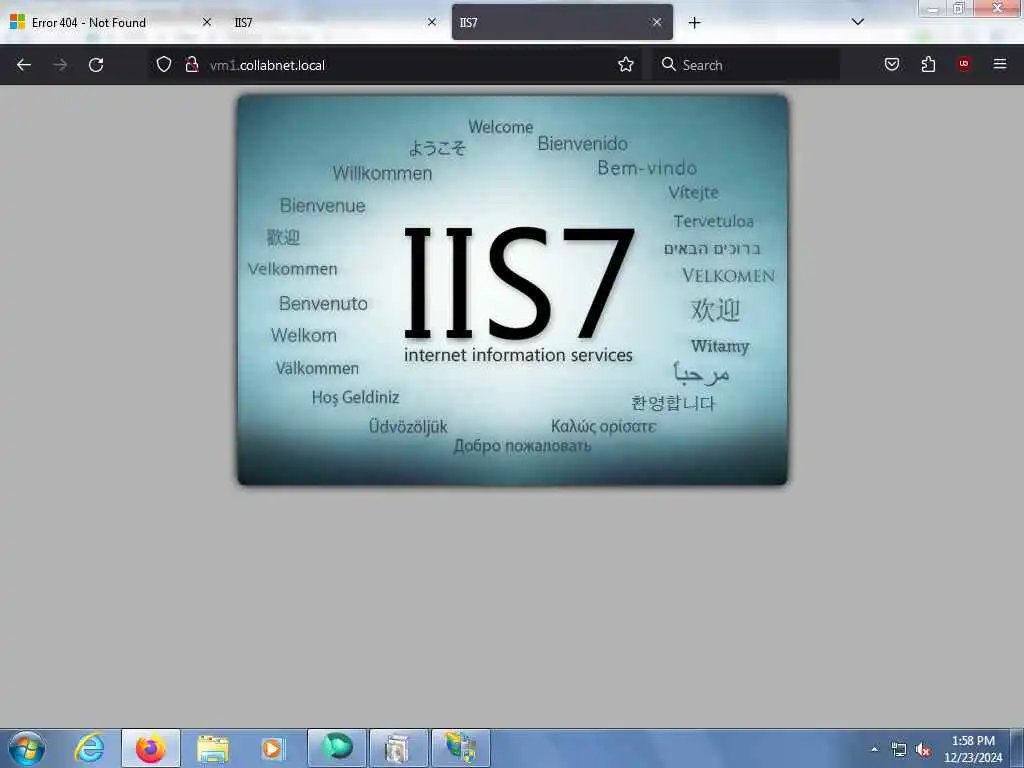Click the green round taskbar app icon
This screenshot has height=768, width=1024.
point(337,748)
